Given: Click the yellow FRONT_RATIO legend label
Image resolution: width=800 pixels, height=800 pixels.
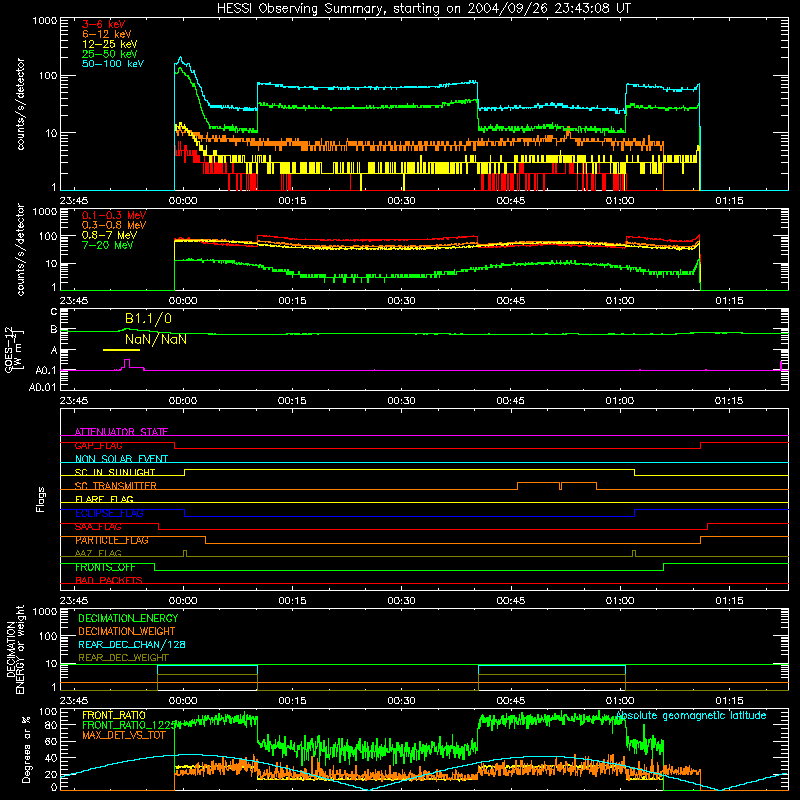Looking at the screenshot, I should point(114,715).
